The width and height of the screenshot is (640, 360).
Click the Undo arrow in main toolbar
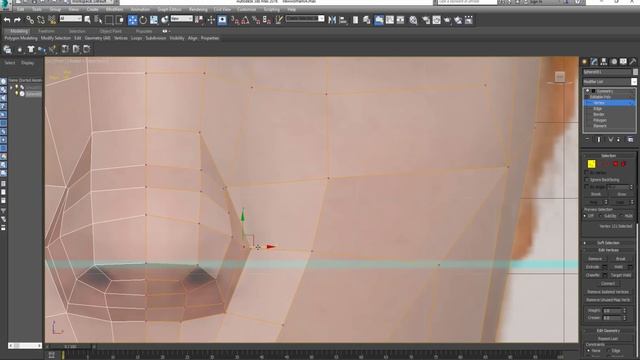(x=7, y=20)
